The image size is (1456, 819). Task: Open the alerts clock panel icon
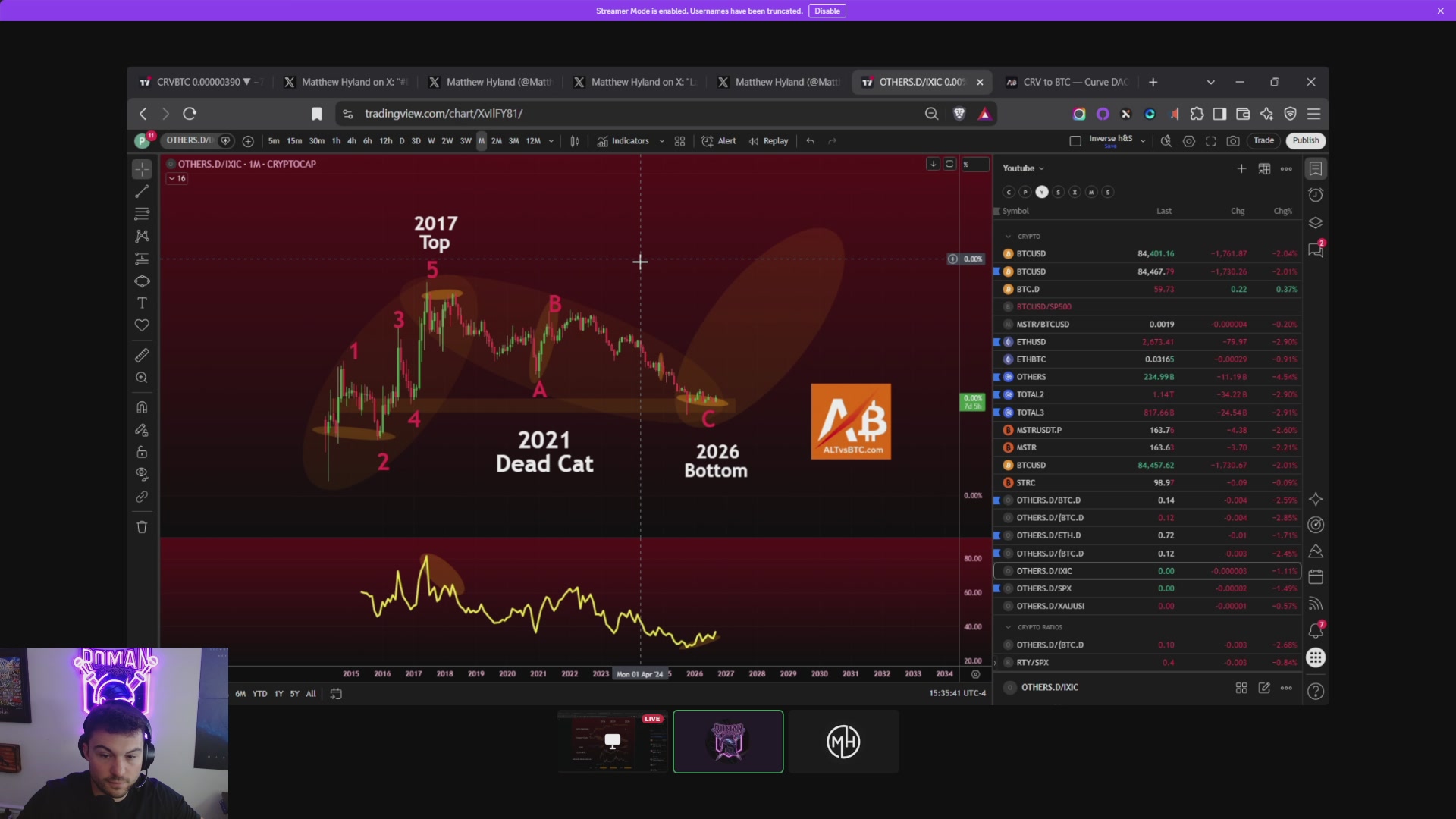1316,195
